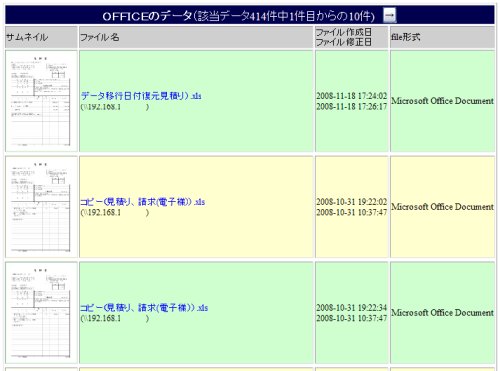The image size is (500, 371).
Task: Select the 2008-10-31 19:22:34 creation date
Action: coord(352,308)
